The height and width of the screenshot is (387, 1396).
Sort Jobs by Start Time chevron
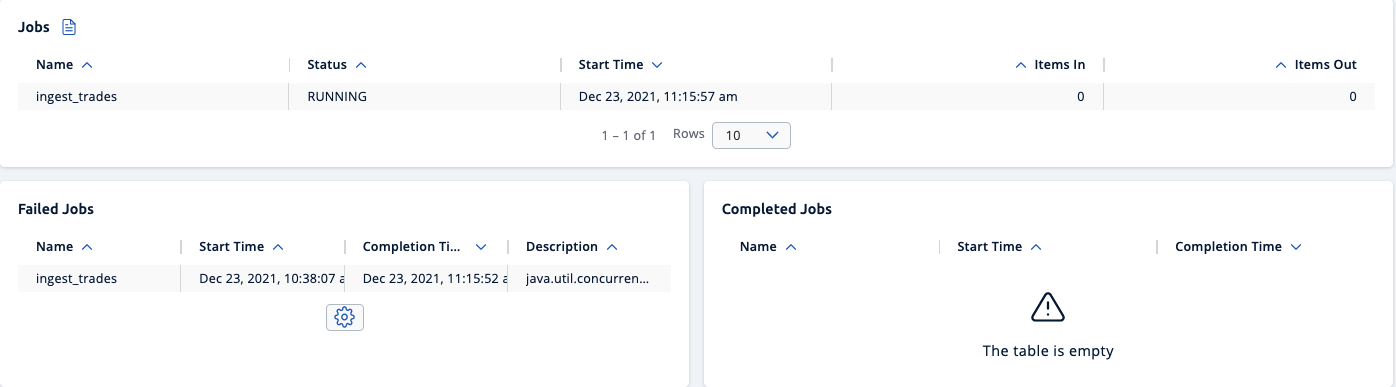click(657, 65)
